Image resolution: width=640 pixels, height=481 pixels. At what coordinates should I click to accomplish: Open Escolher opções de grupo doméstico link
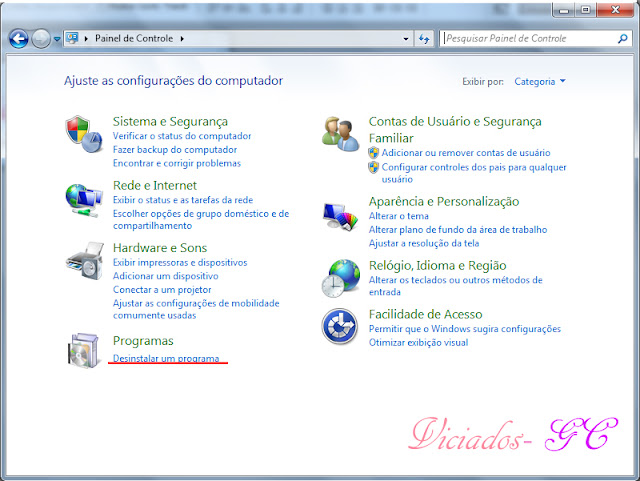pos(201,220)
